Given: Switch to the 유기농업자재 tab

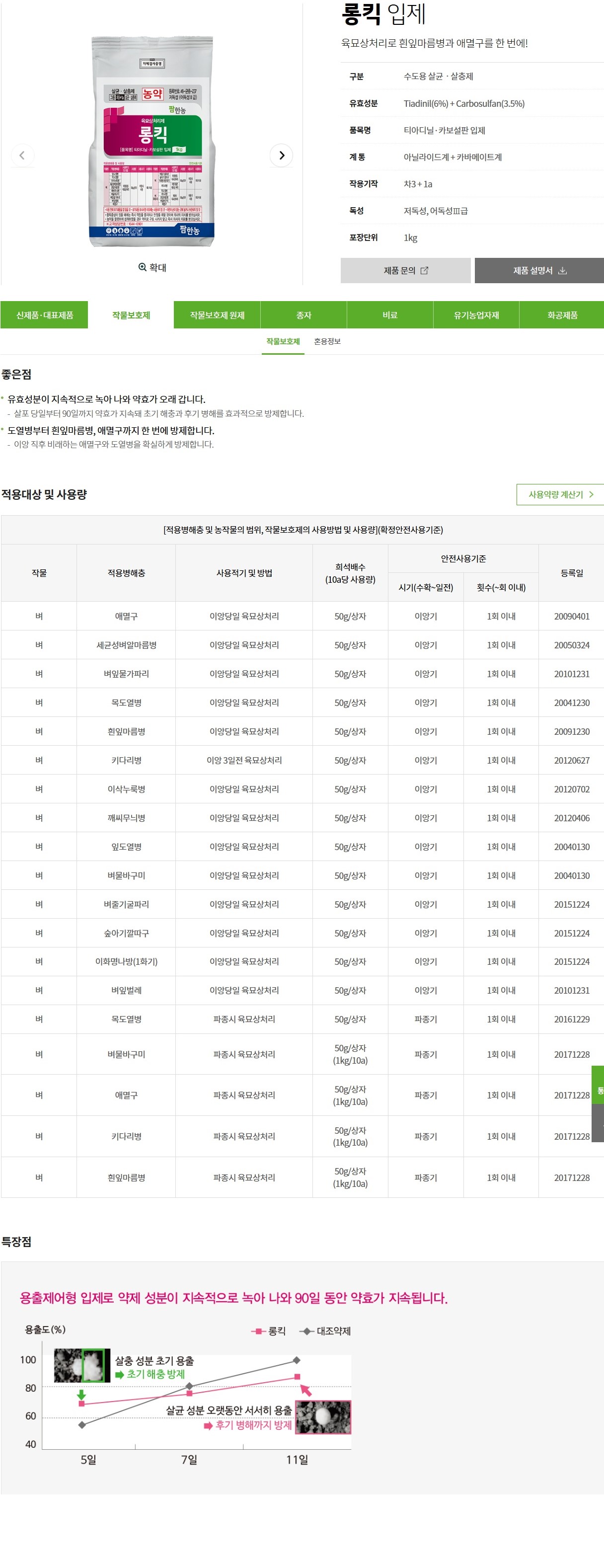Looking at the screenshot, I should 476,314.
